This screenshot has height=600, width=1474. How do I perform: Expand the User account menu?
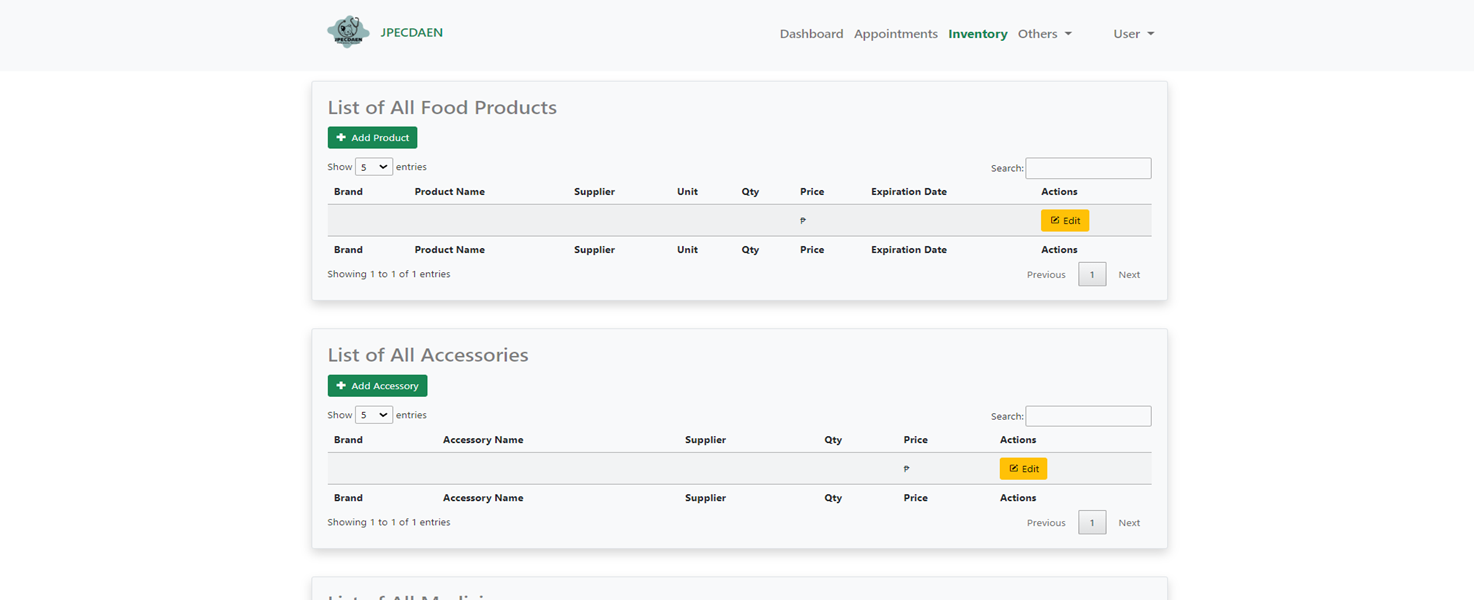point(1134,34)
